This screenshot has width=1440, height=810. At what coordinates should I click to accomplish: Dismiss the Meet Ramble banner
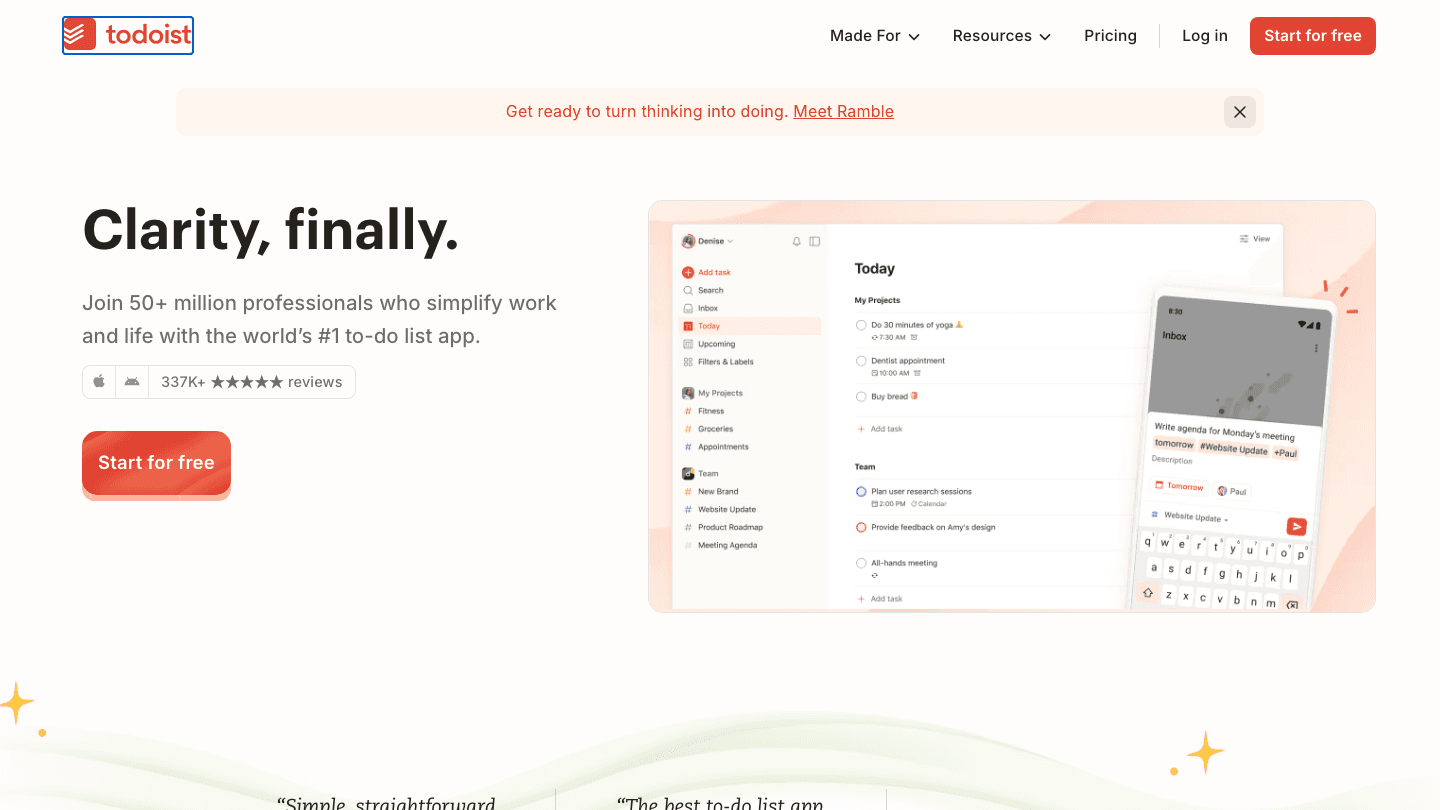1240,112
